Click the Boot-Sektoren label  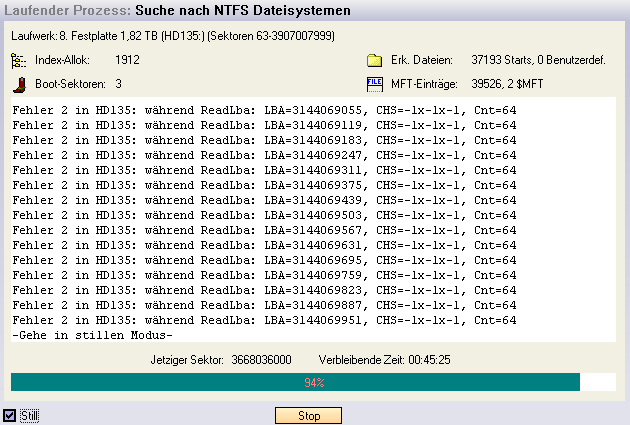pos(70,84)
